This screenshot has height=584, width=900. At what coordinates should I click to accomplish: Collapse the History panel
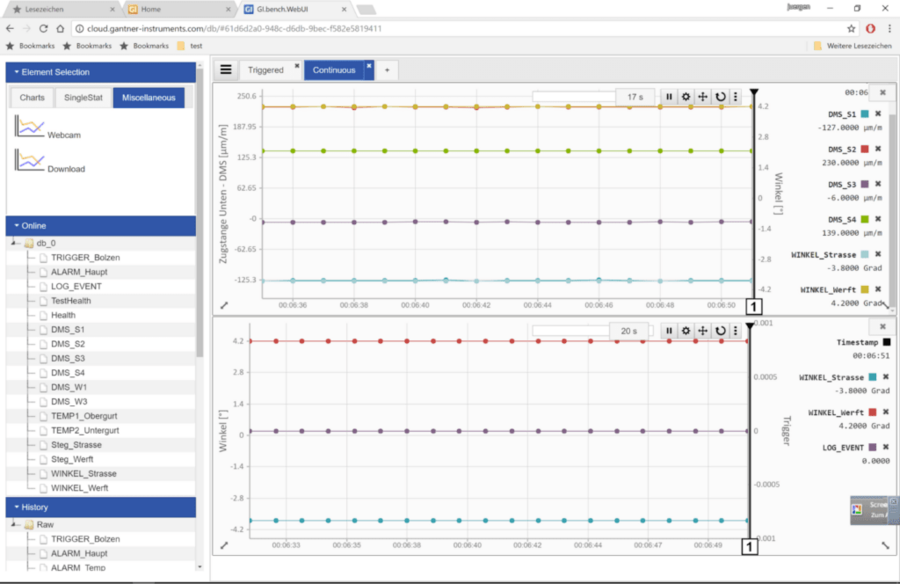pyautogui.click(x=100, y=507)
